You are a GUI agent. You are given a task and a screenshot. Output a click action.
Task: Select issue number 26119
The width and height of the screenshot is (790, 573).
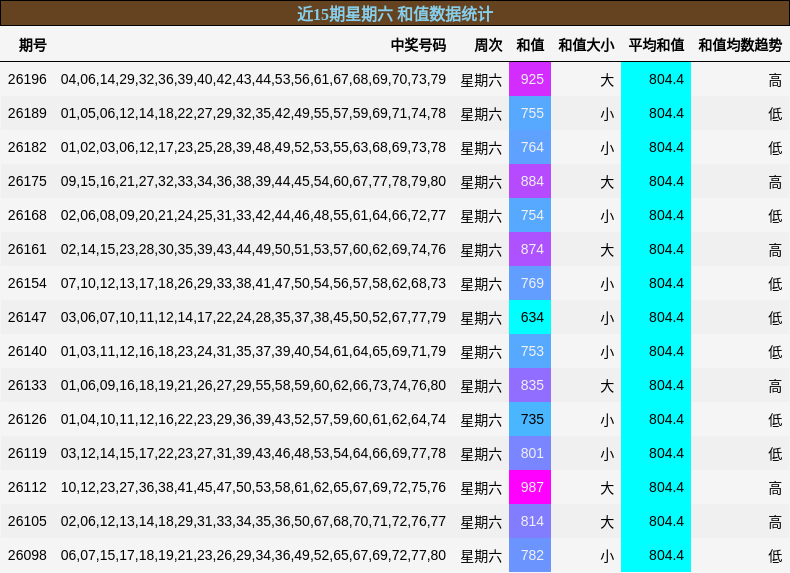click(x=27, y=454)
